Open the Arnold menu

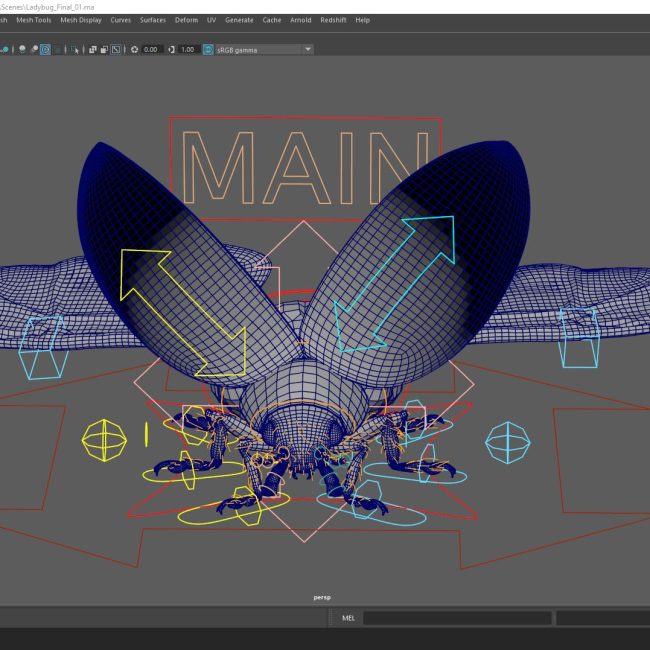[301, 20]
